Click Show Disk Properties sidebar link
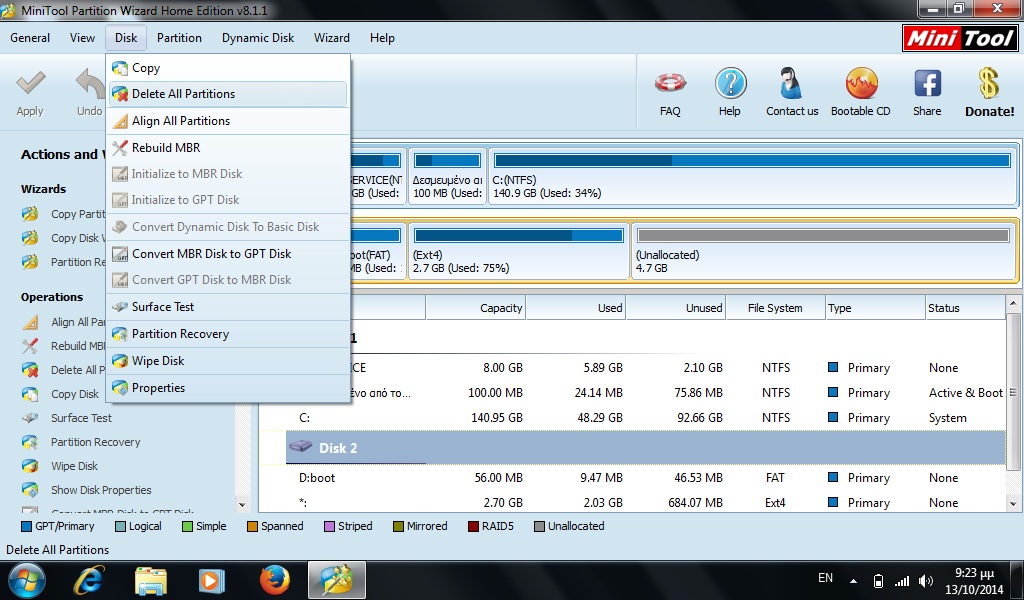 [101, 490]
